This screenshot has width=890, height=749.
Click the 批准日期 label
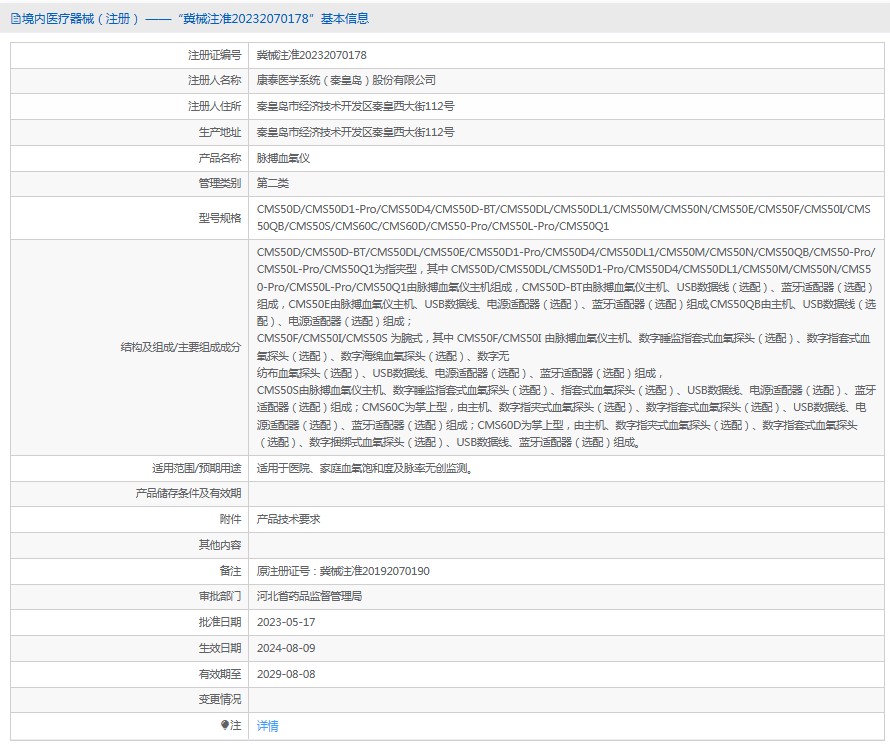pos(220,622)
